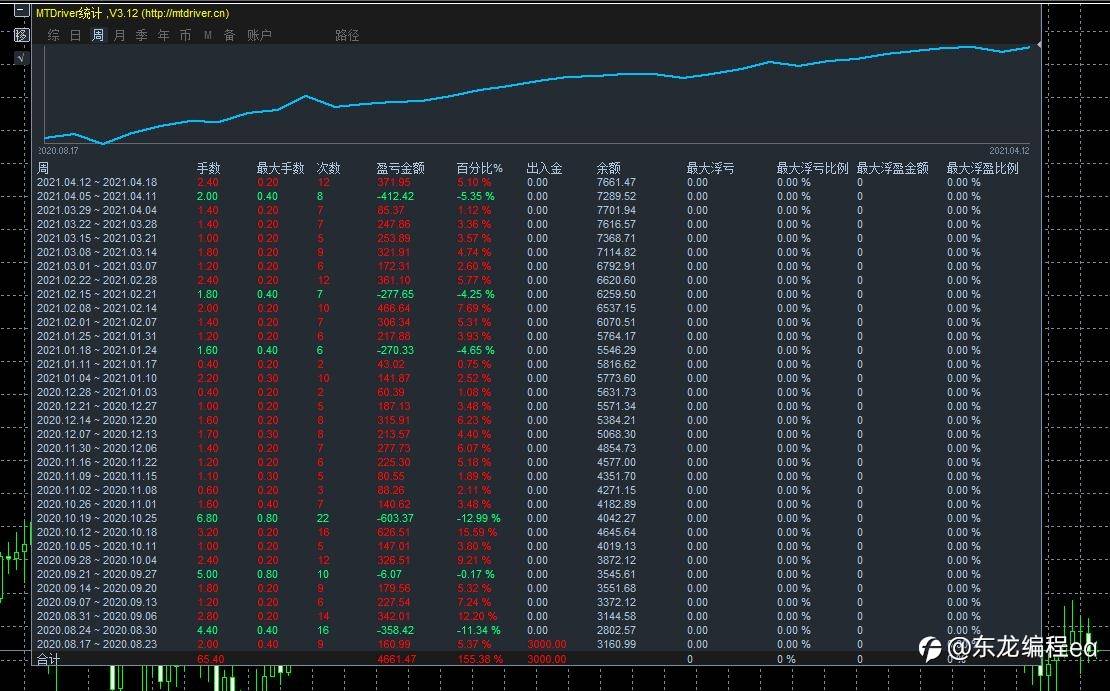Screen dimensions: 1110x691
Task: Select the 日 daily statistics tab
Action: coord(76,36)
